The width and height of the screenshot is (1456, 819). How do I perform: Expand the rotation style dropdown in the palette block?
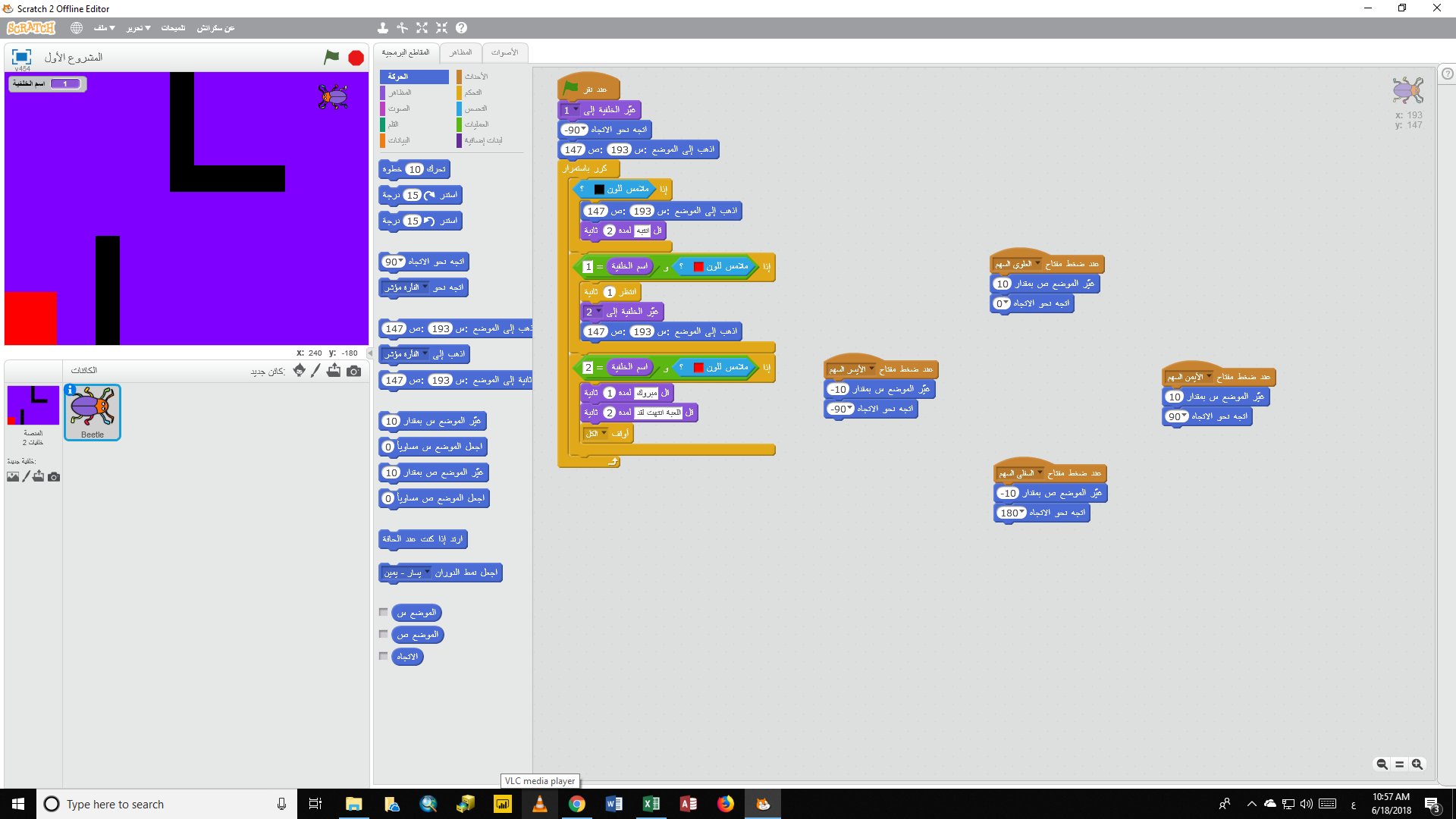[x=427, y=573]
